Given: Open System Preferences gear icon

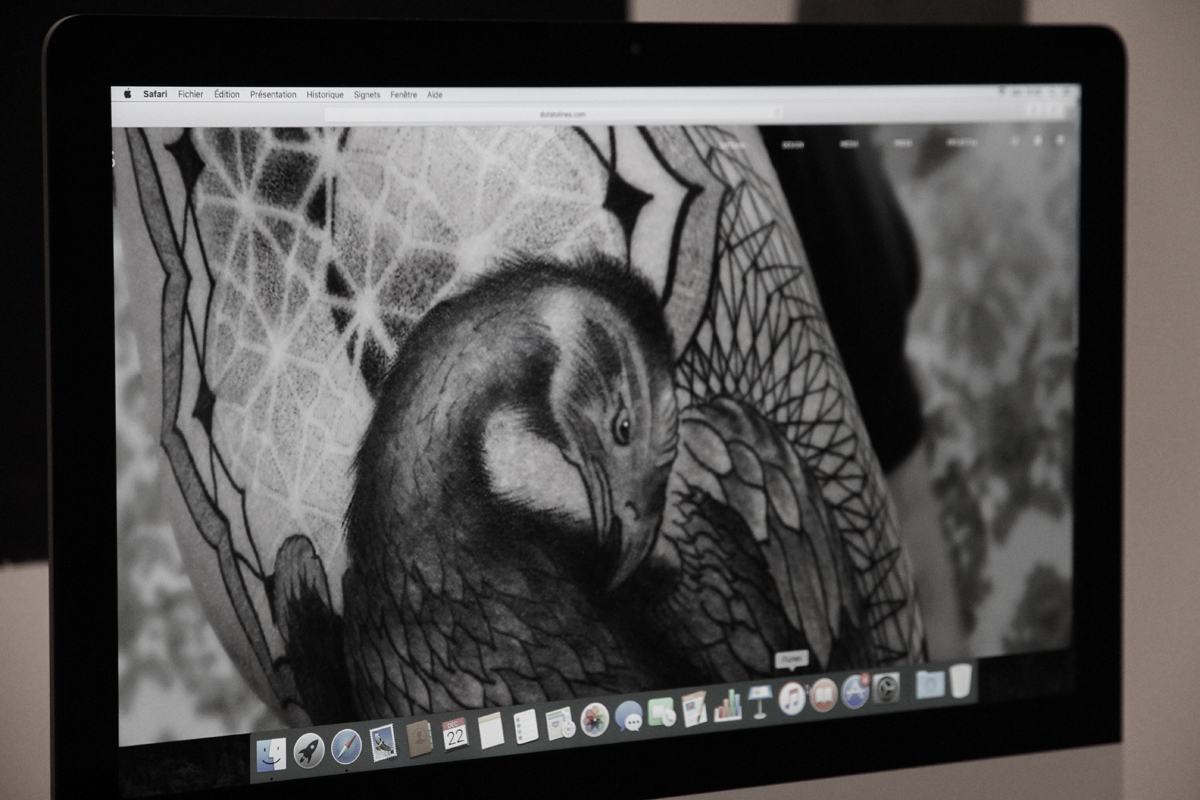Looking at the screenshot, I should point(886,687).
